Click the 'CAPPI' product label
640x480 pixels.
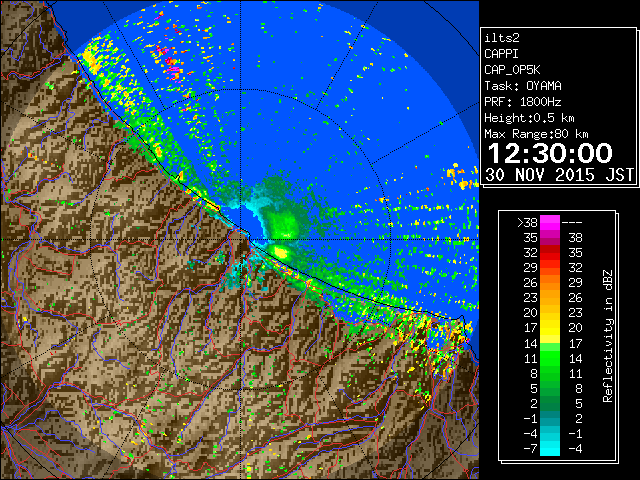point(501,54)
